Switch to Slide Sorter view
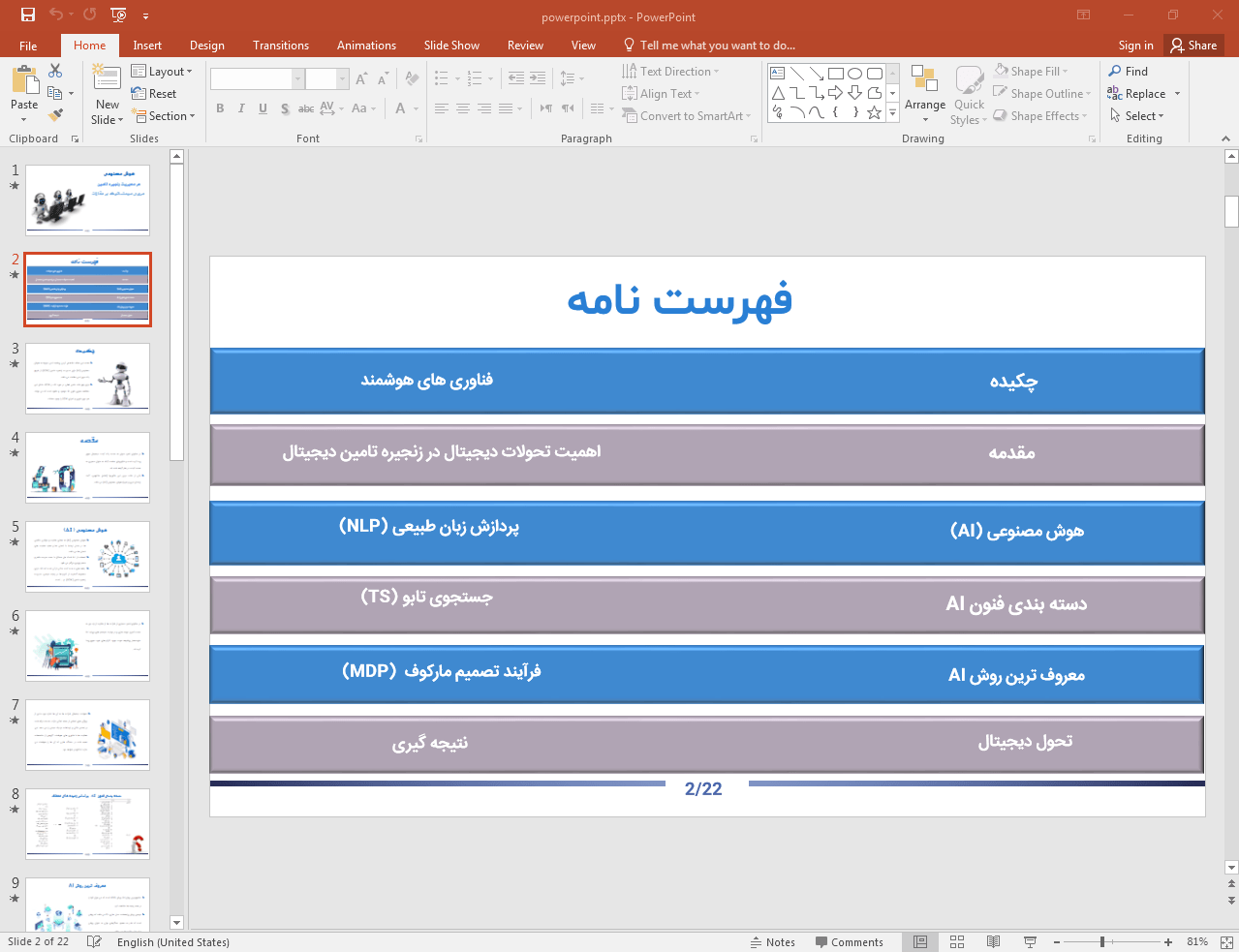Image resolution: width=1239 pixels, height=952 pixels. 957,941
